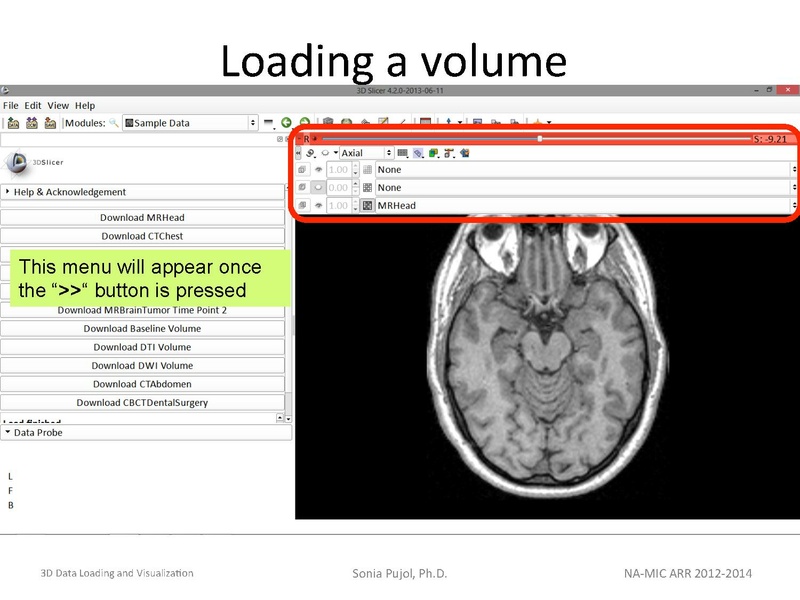Open the Axial orientation dropdown
The width and height of the screenshot is (800, 600).
point(366,153)
